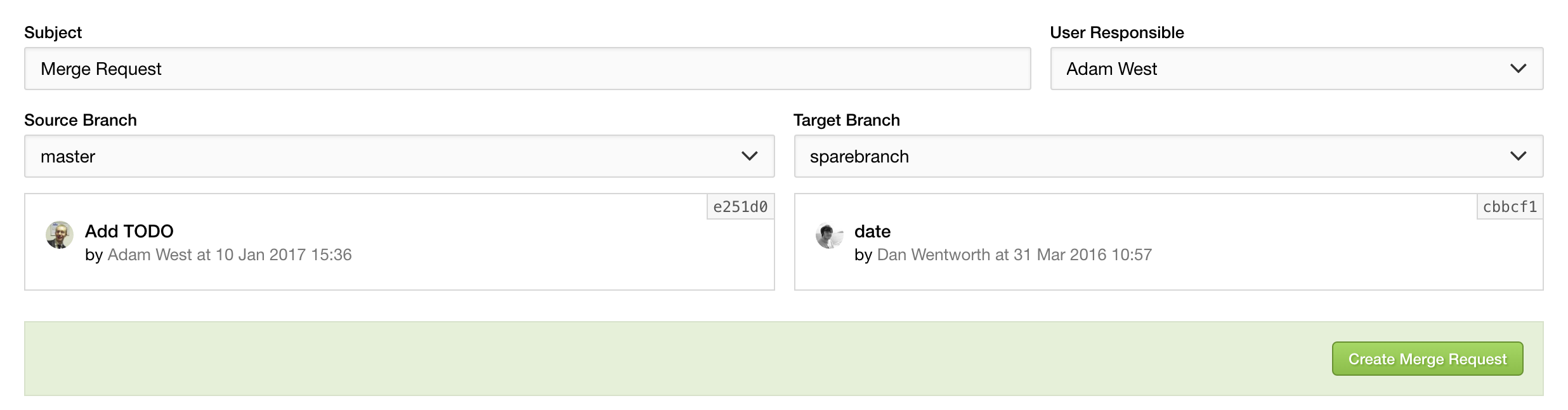Click Dan Wentworth's avatar on date commit
Viewport: 1568px width, 410px height.
tap(829, 235)
